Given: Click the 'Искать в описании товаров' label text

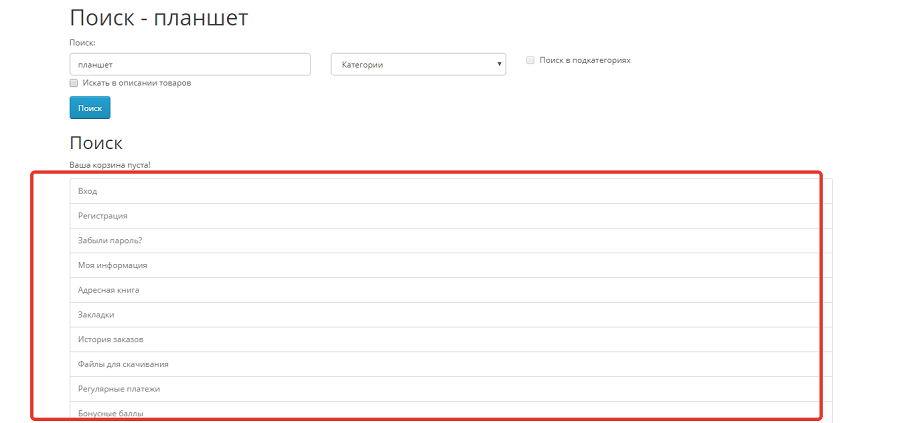Looking at the screenshot, I should click(137, 83).
